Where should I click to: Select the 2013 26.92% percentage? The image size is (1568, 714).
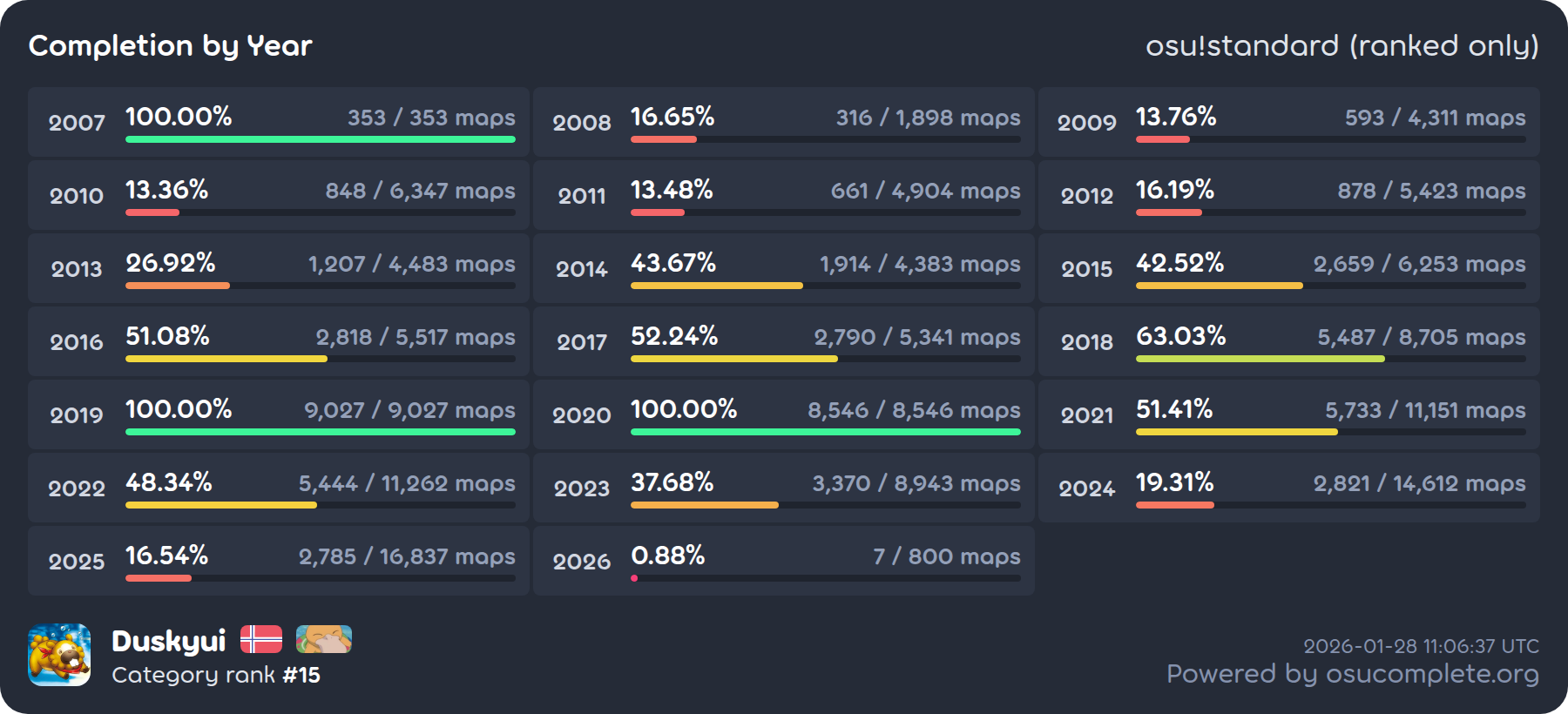click(171, 262)
